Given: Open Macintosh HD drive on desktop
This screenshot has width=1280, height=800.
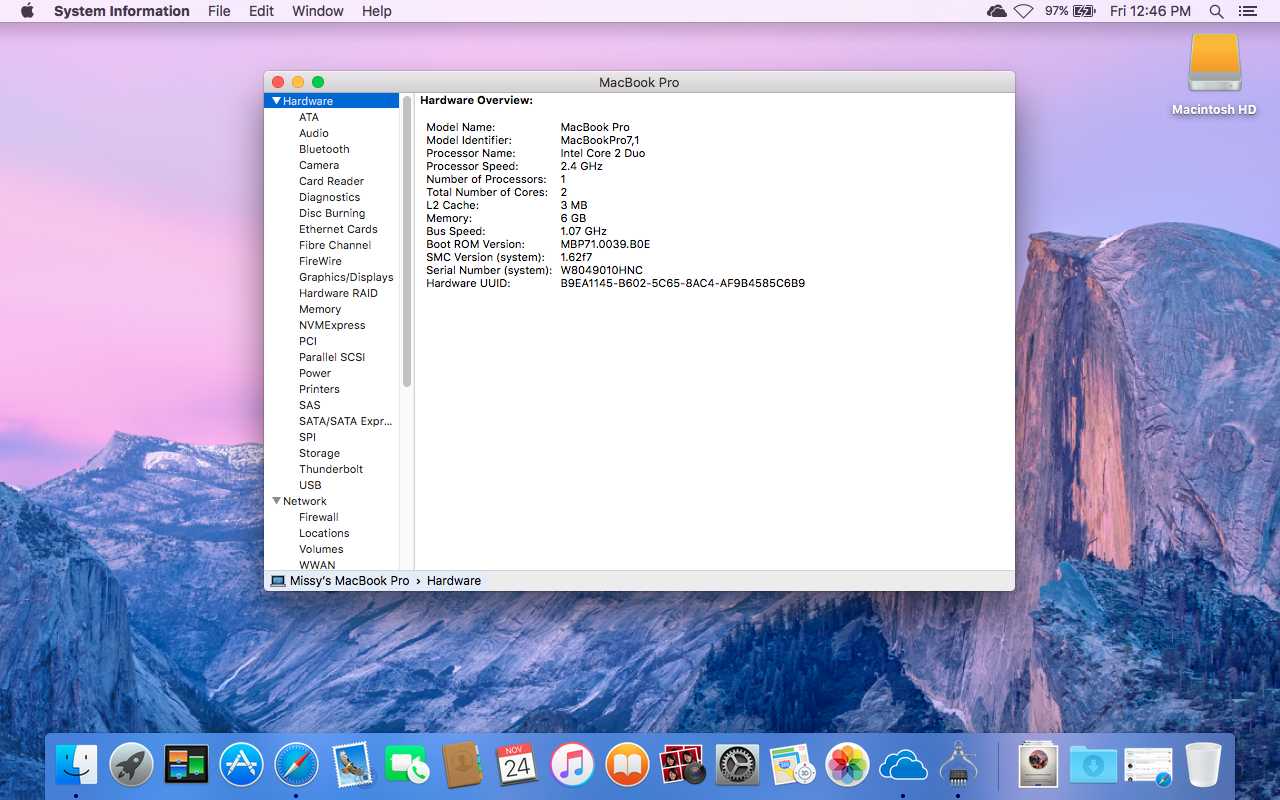Looking at the screenshot, I should pyautogui.click(x=1214, y=75).
